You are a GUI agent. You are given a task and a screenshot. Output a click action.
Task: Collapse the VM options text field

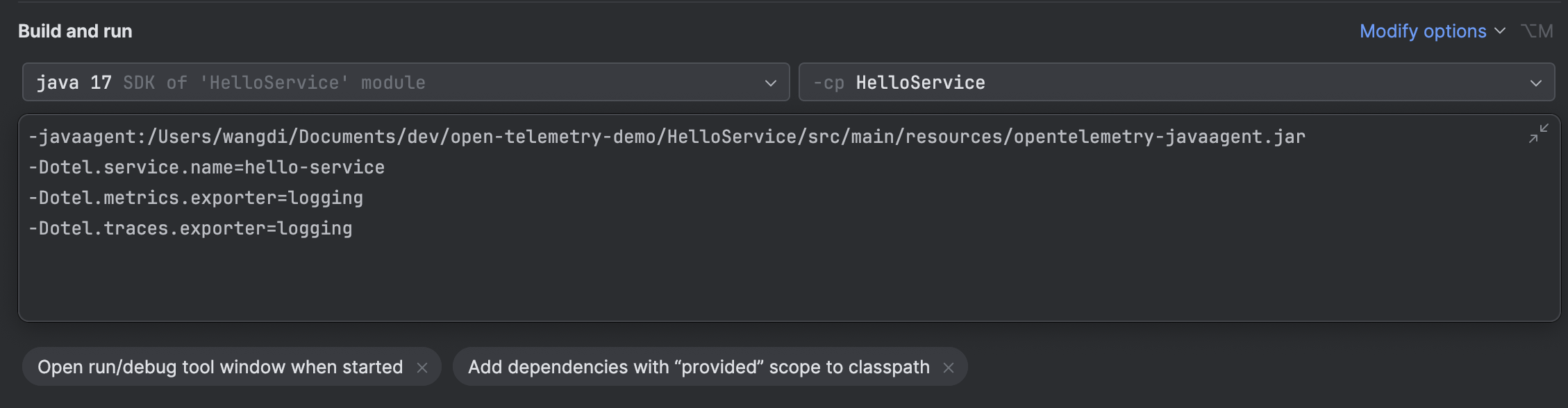tap(1538, 133)
